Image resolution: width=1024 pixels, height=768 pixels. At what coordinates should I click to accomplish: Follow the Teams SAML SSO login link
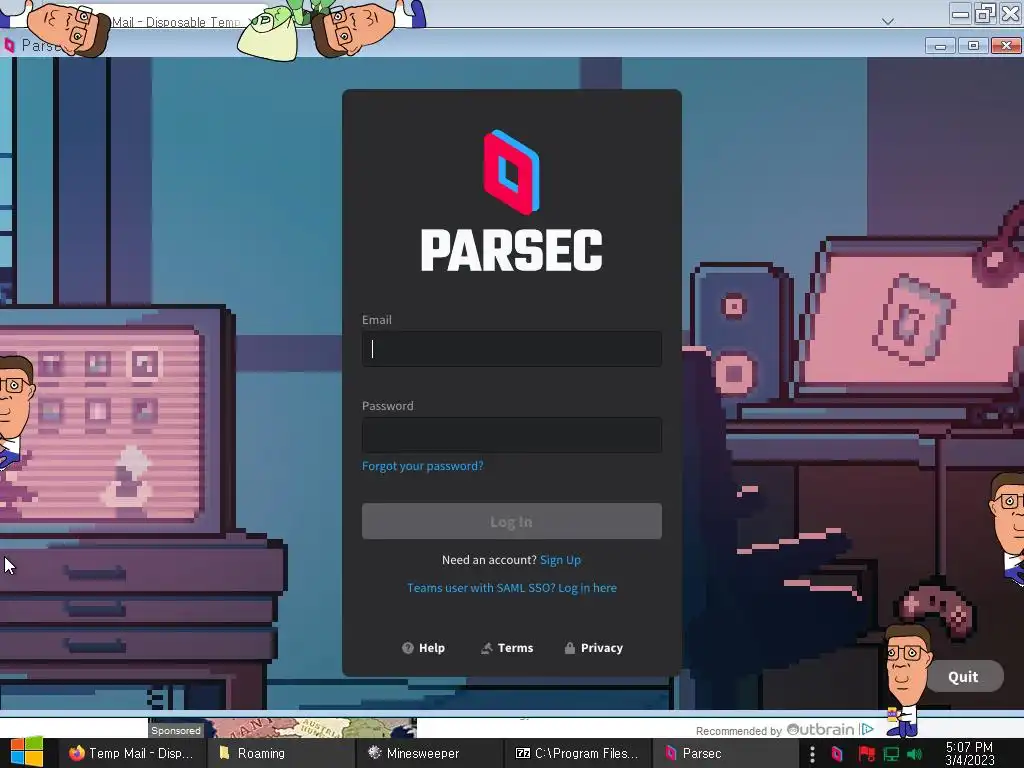pos(511,588)
